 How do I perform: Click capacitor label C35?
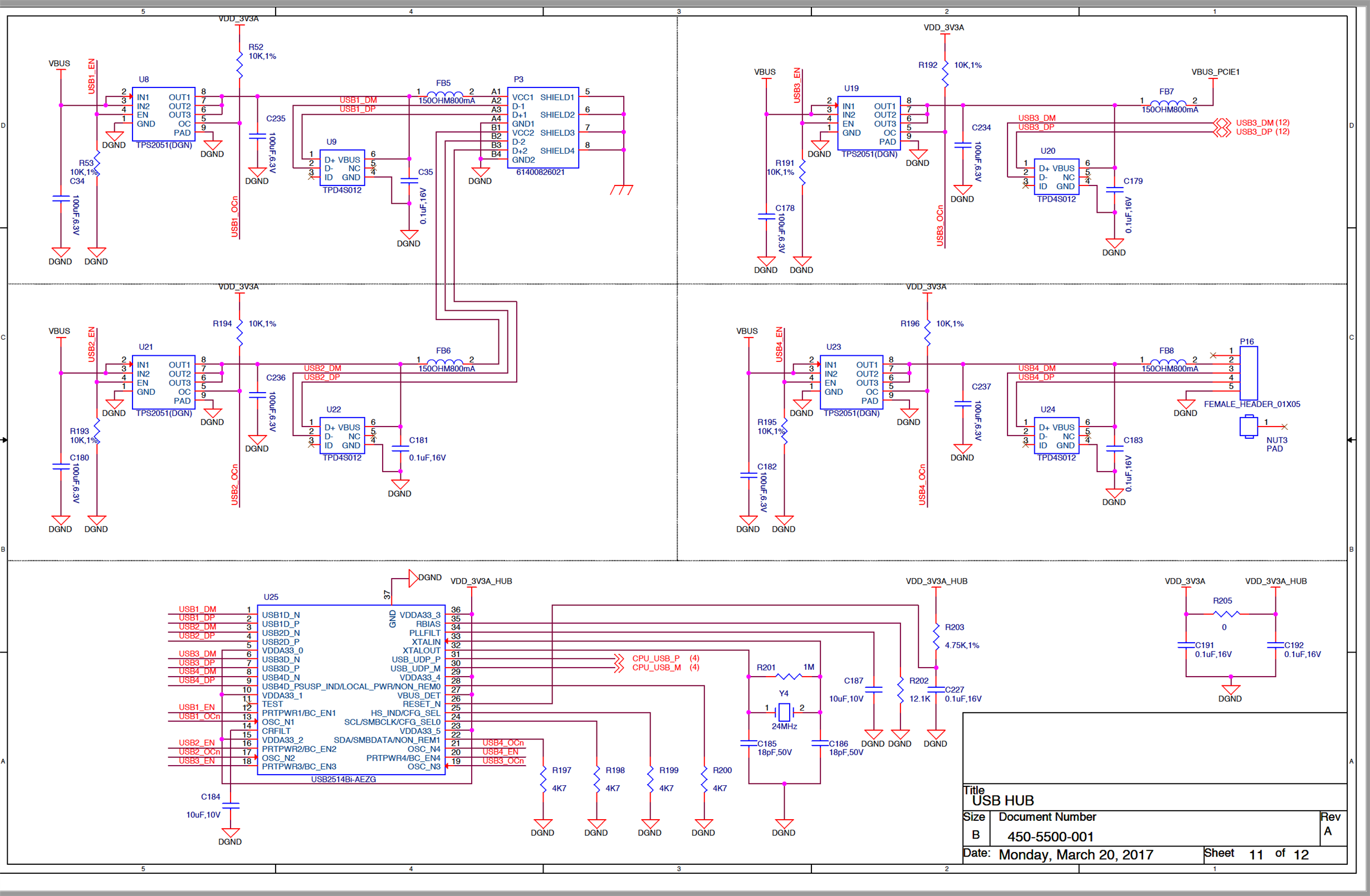(425, 172)
